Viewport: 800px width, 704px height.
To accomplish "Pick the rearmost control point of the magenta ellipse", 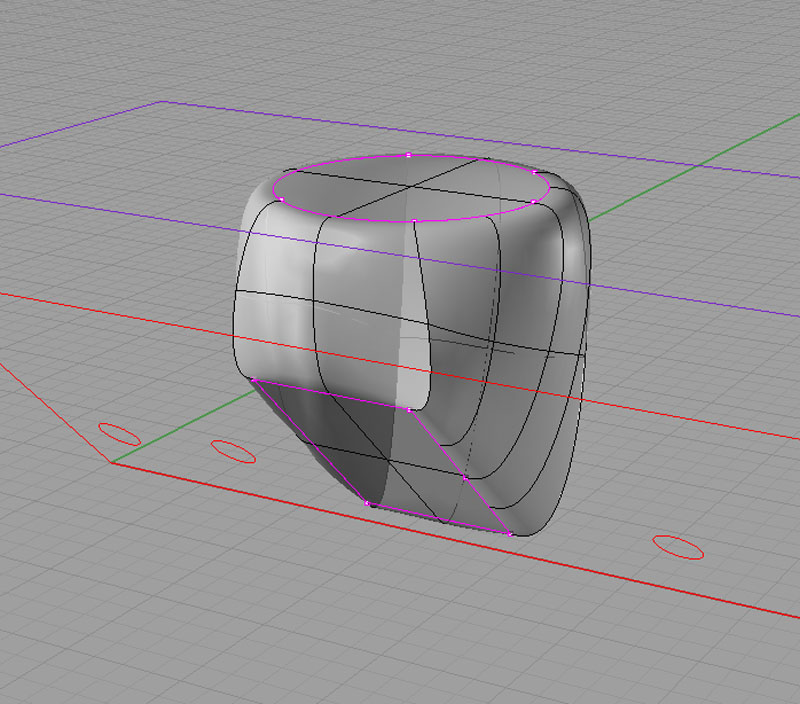I will pyautogui.click(x=408, y=155).
